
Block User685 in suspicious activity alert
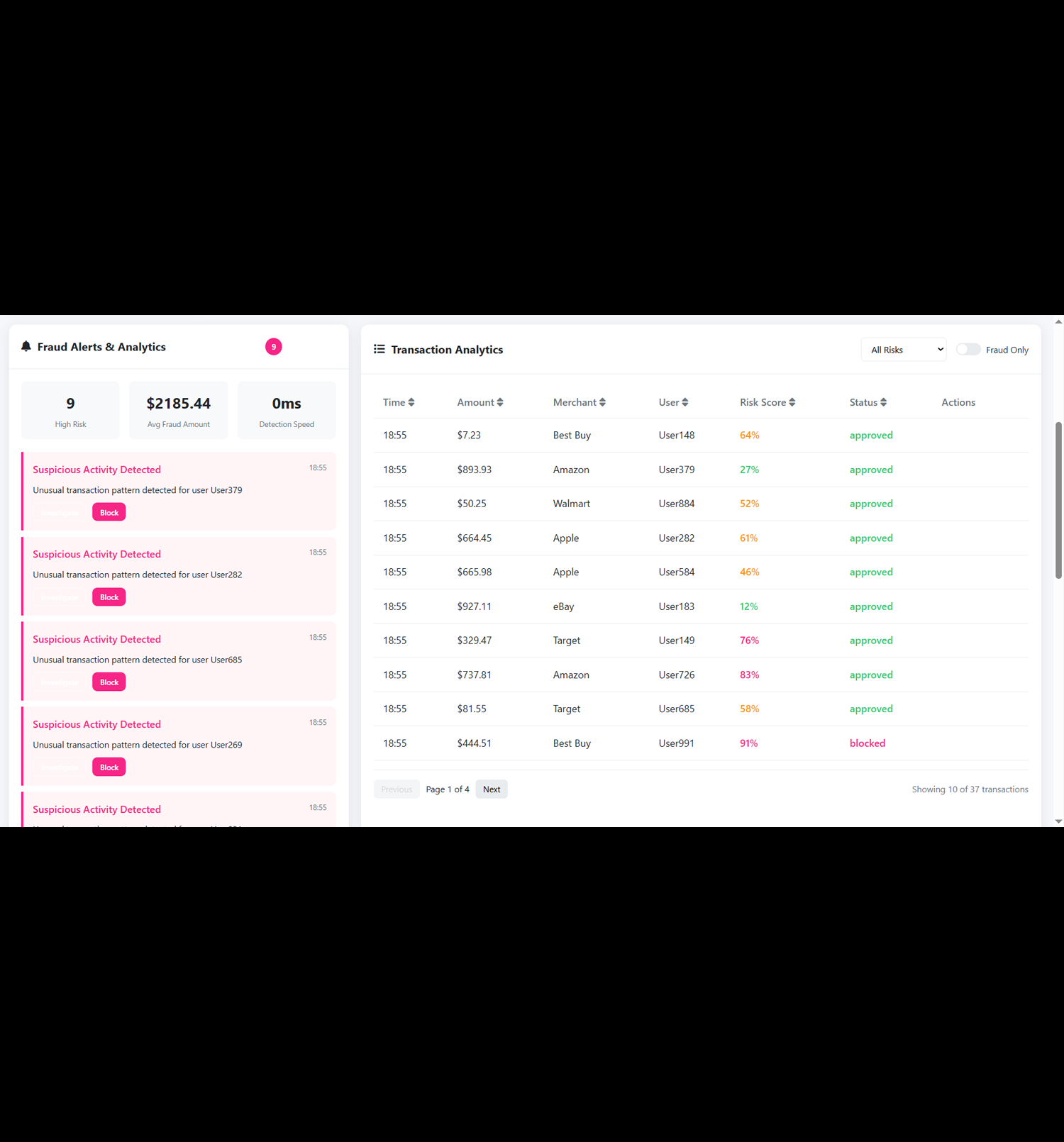pos(109,682)
